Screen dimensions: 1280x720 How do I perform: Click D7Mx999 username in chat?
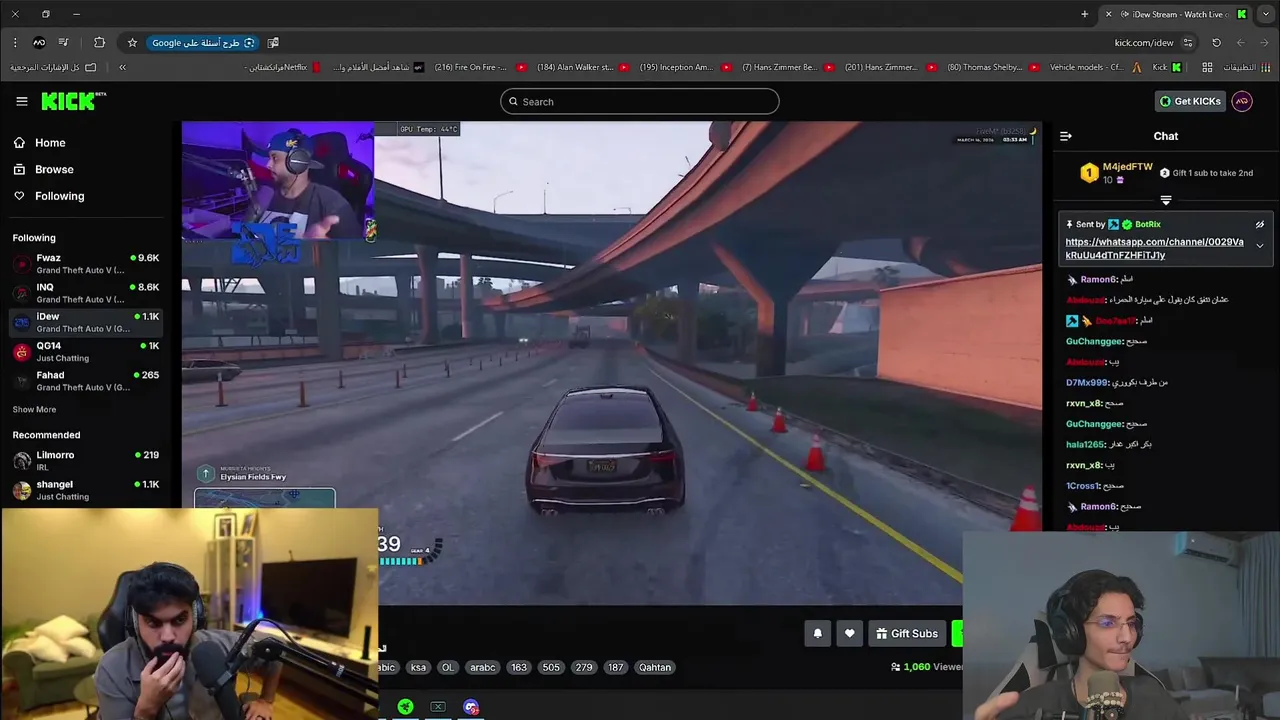point(1087,383)
